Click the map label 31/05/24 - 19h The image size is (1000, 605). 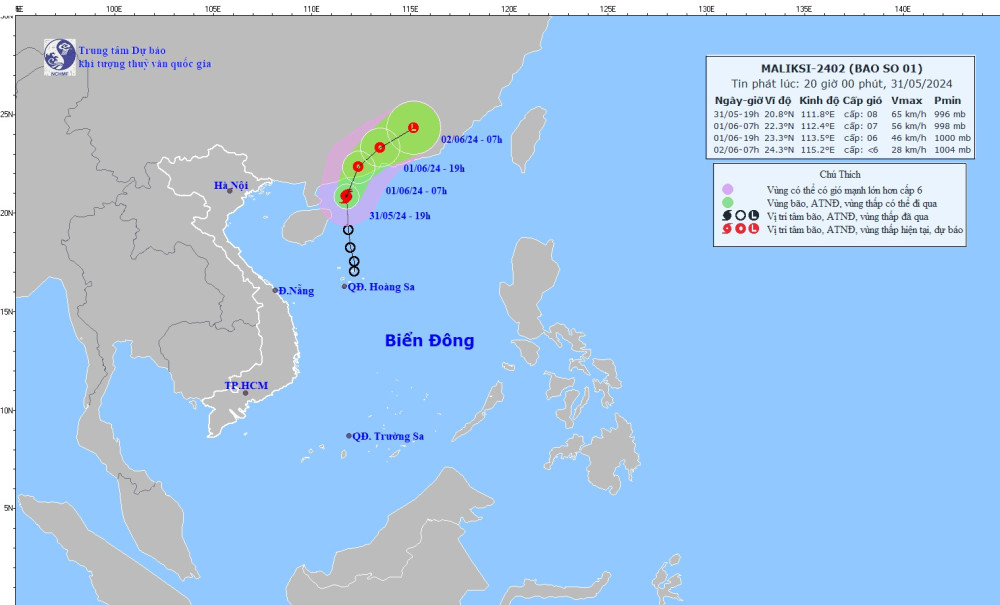click(400, 215)
